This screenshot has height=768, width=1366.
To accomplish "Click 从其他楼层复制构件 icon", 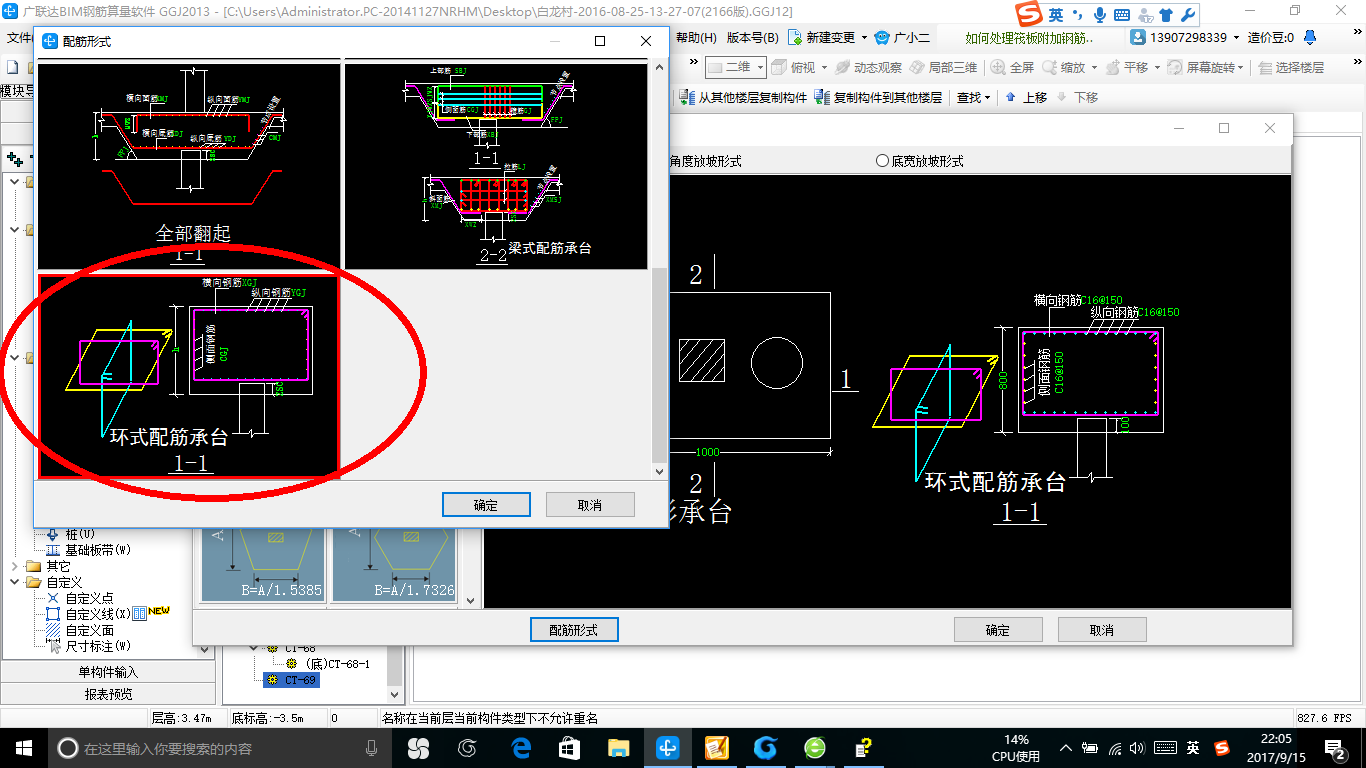I will 687,97.
